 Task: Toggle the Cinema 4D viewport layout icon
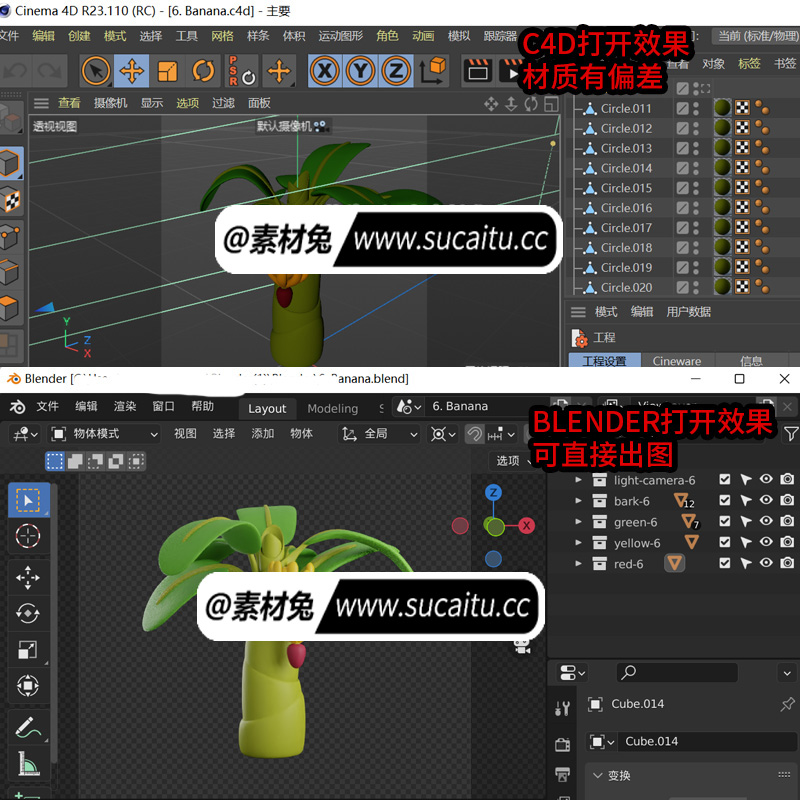click(x=551, y=104)
